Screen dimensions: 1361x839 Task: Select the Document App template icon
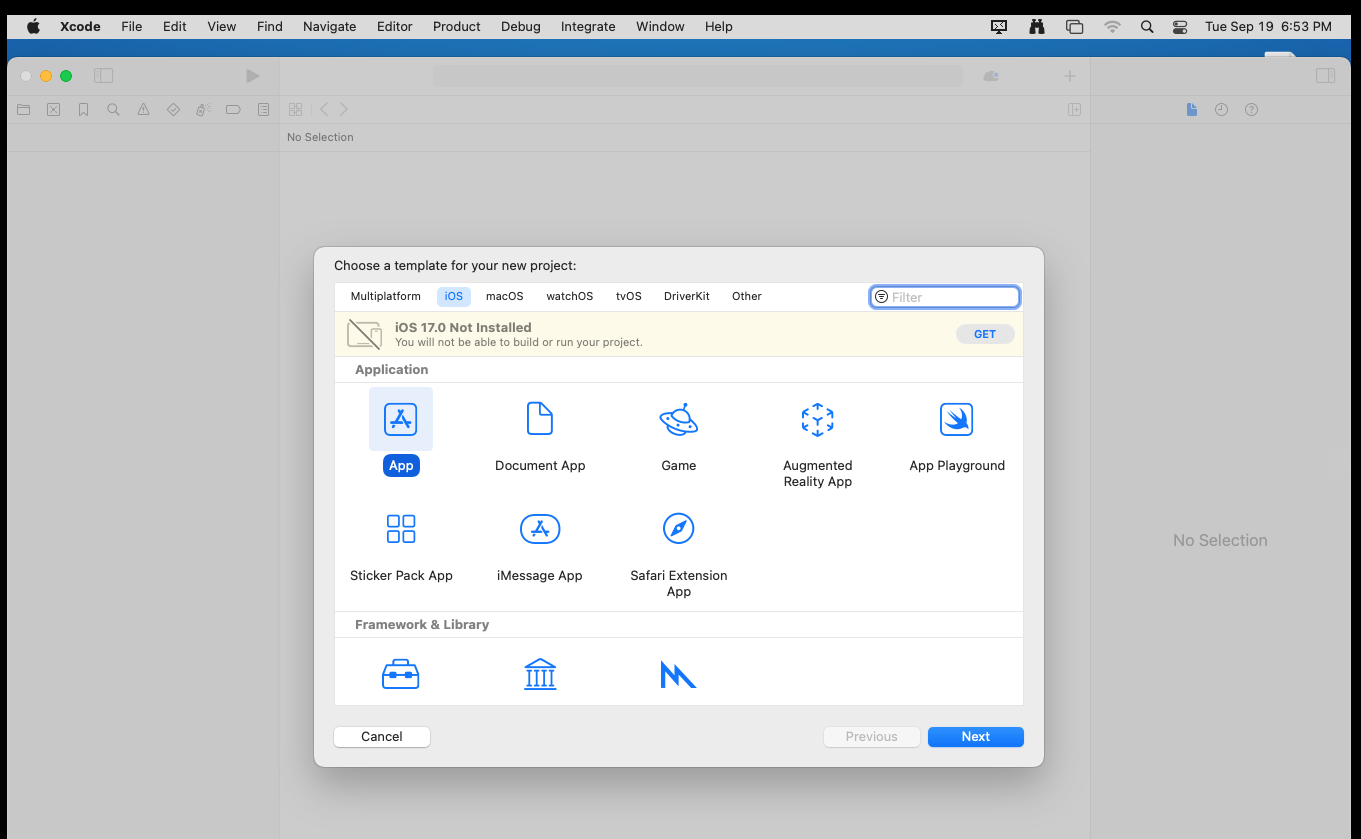[x=540, y=419]
